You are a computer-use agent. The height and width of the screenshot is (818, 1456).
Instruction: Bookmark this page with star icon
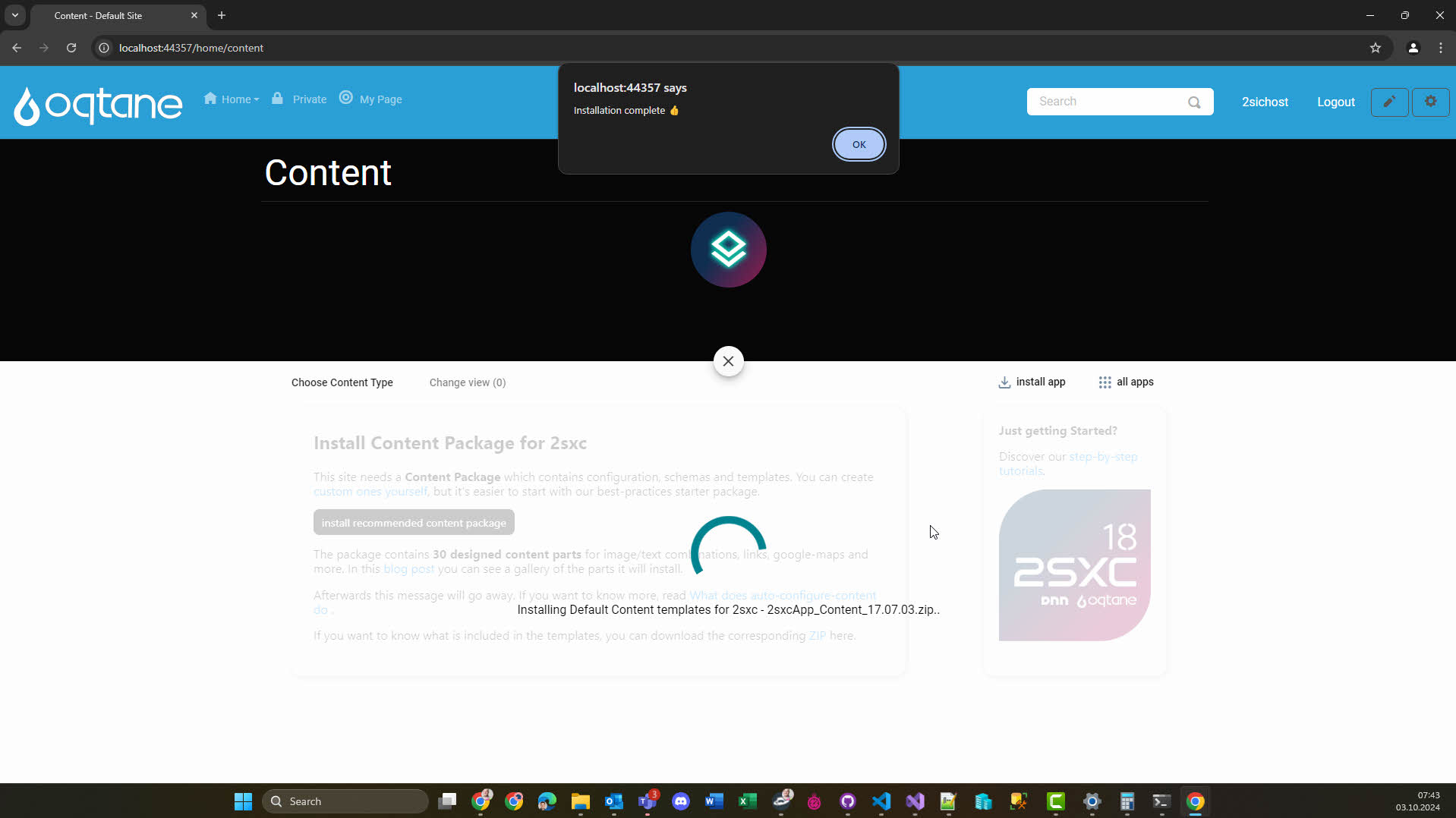(1375, 48)
